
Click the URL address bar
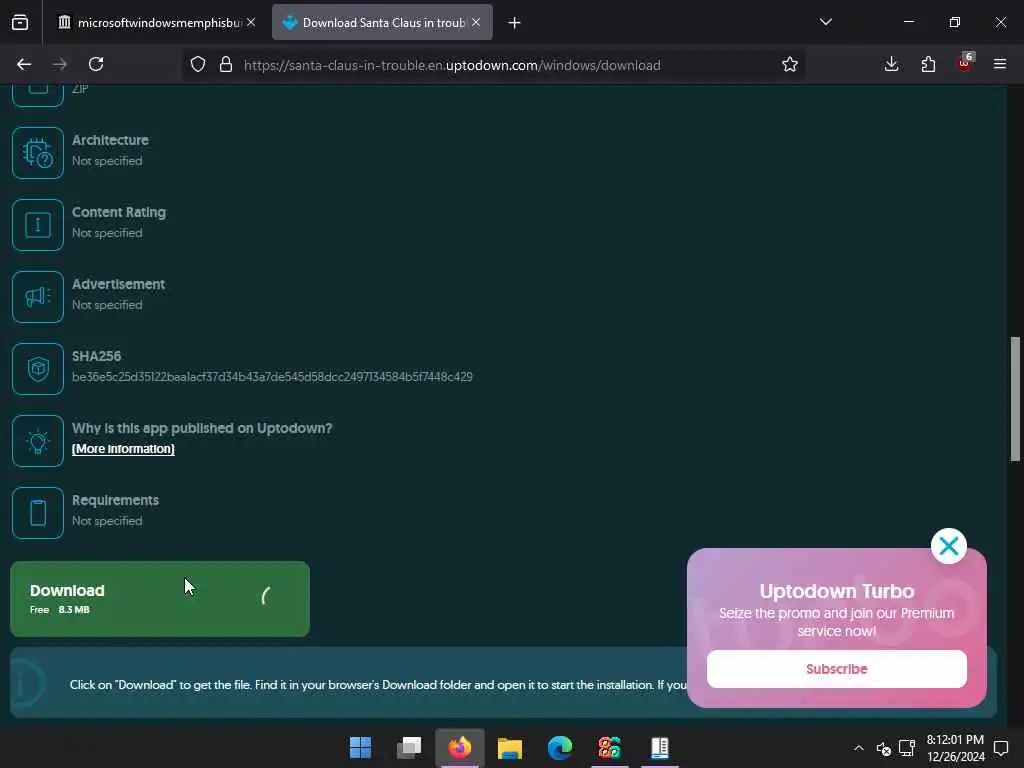click(x=452, y=65)
